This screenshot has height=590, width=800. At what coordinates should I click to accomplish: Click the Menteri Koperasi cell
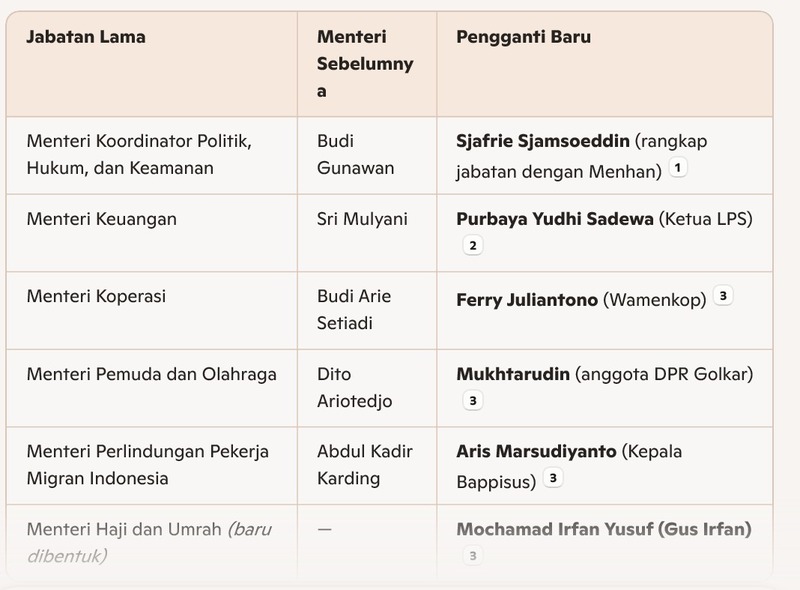(x=152, y=310)
